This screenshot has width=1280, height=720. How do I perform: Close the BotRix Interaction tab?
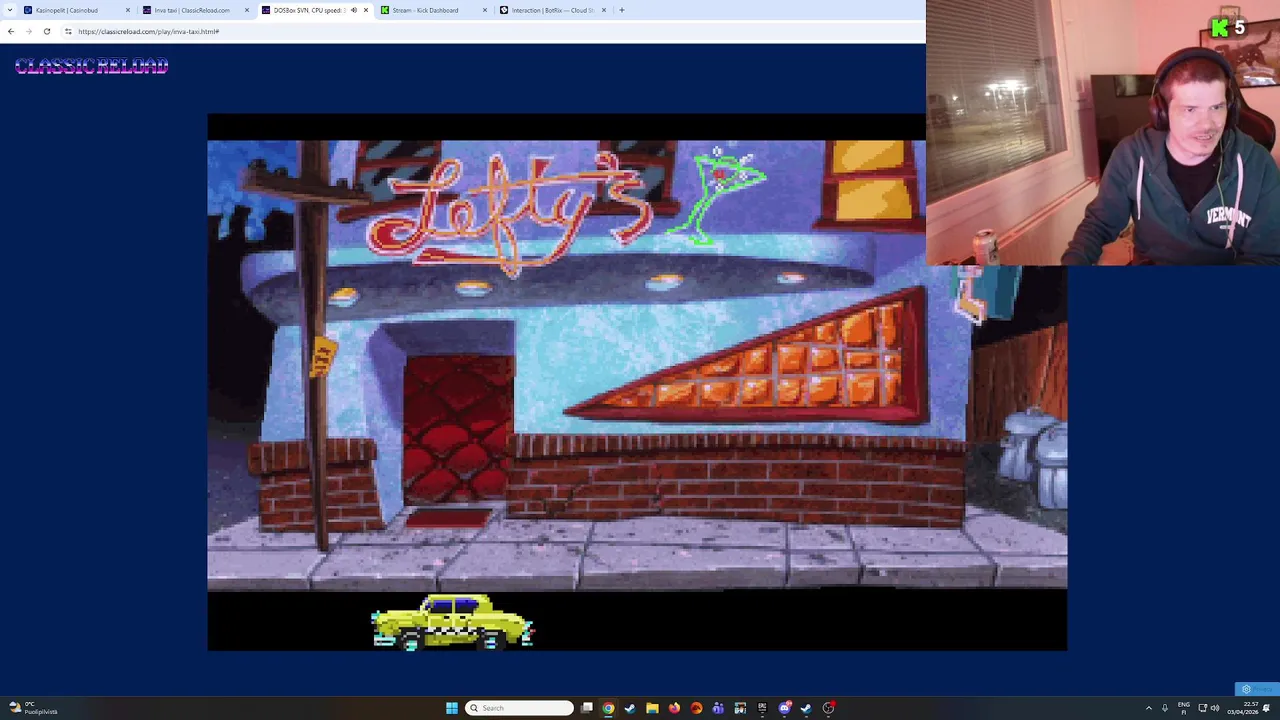point(603,10)
